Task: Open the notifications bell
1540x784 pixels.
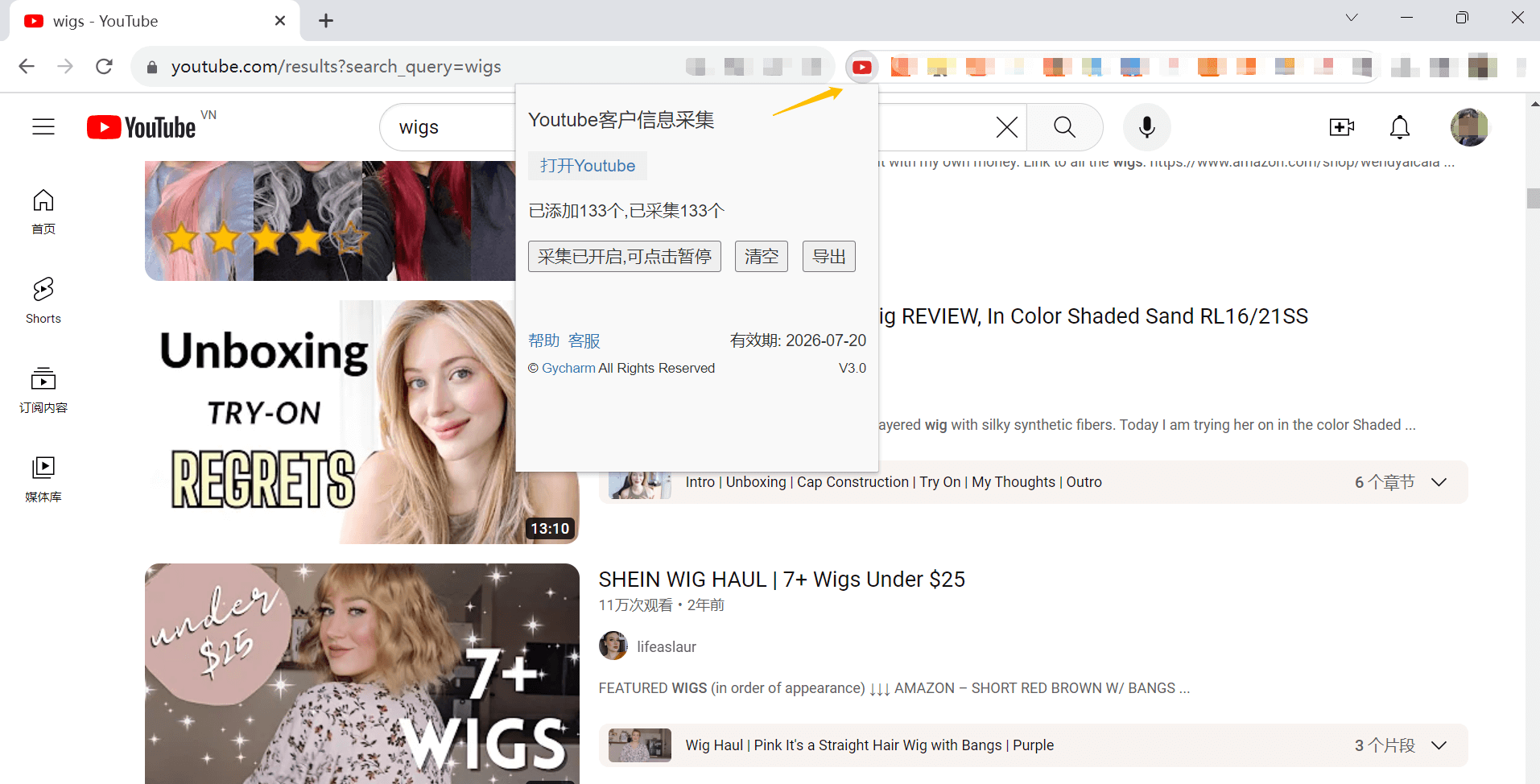Action: pos(1400,127)
